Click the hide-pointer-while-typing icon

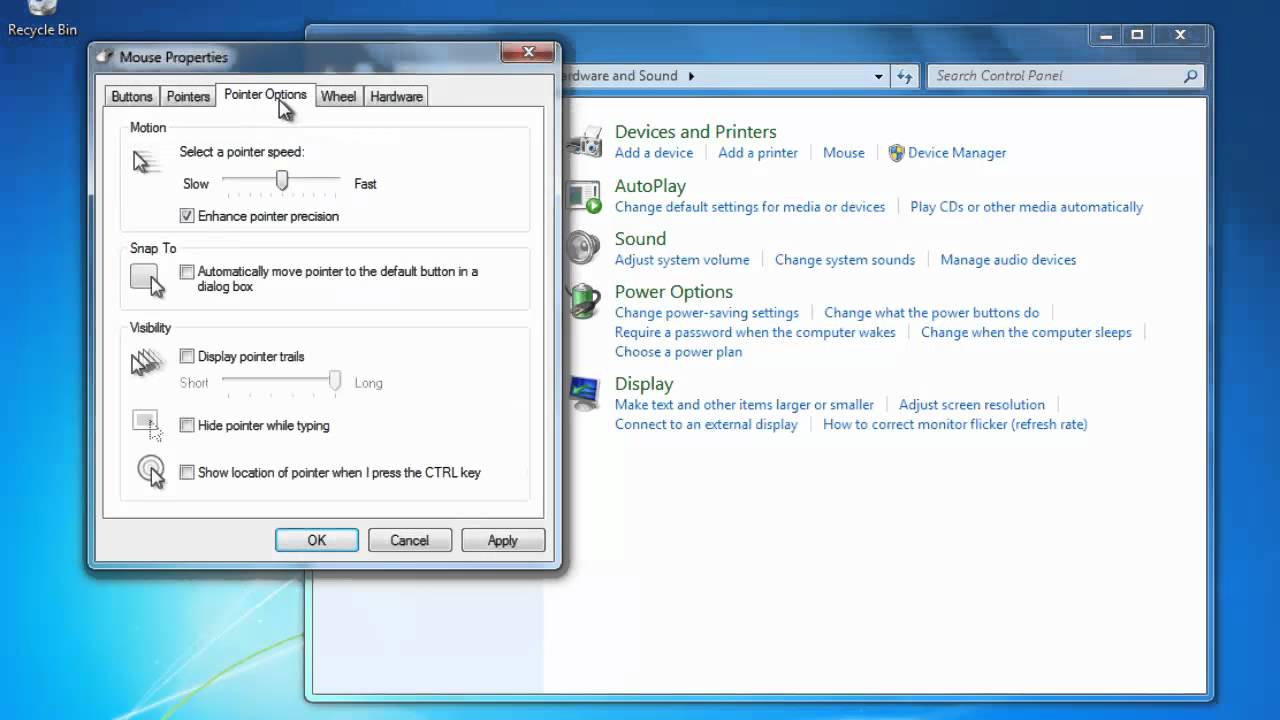point(147,425)
